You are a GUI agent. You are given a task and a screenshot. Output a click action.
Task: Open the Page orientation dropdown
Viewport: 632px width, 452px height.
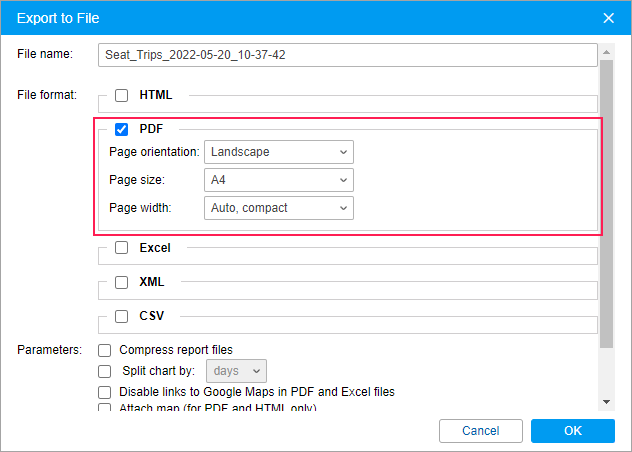click(279, 152)
